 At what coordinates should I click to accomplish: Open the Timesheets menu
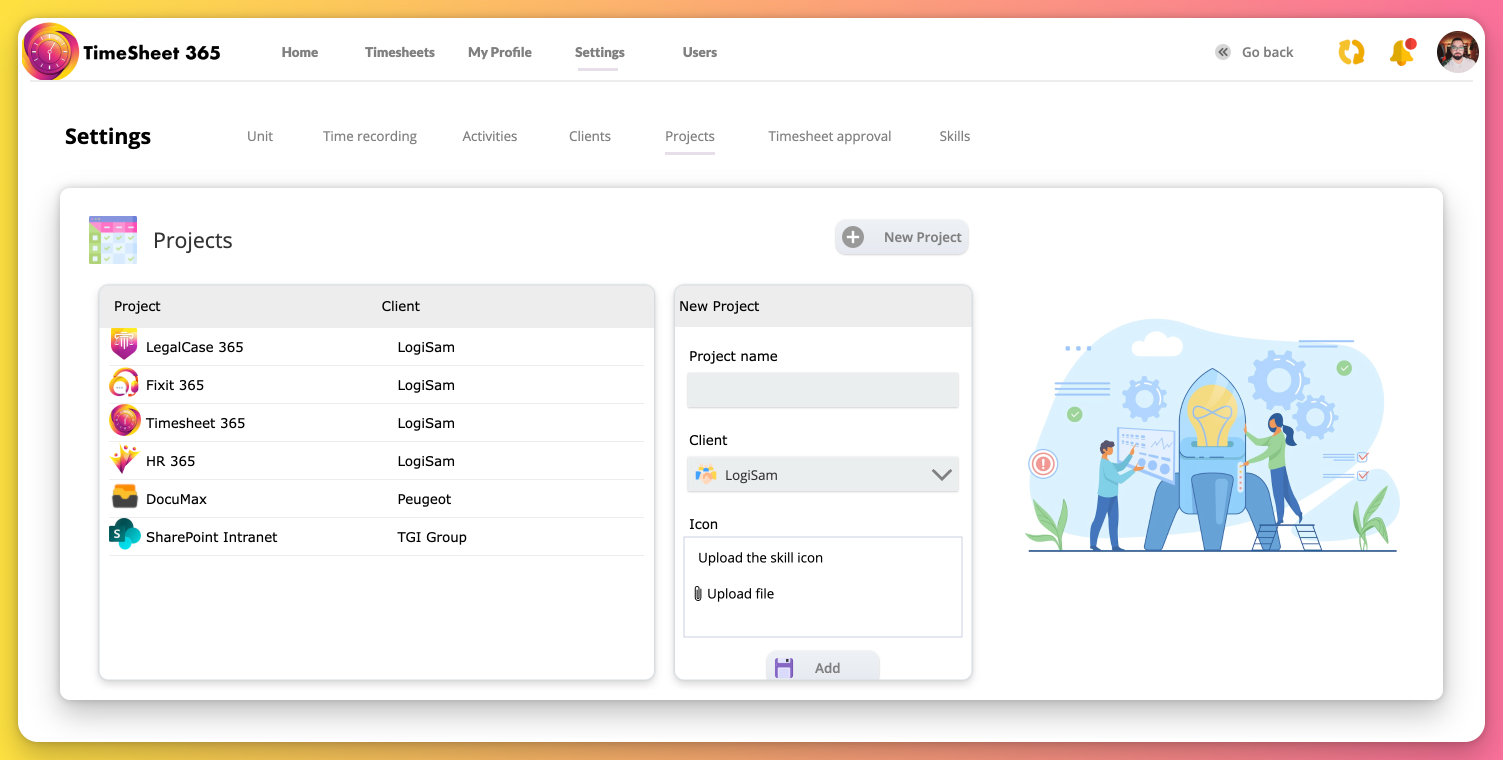point(400,52)
